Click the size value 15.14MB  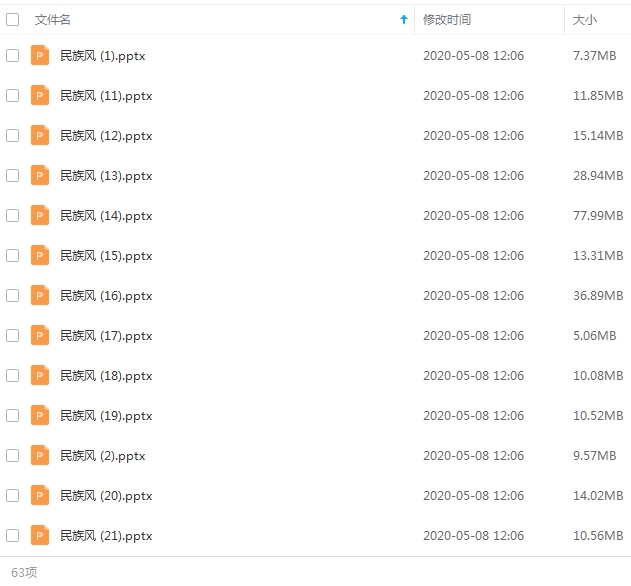click(598, 136)
